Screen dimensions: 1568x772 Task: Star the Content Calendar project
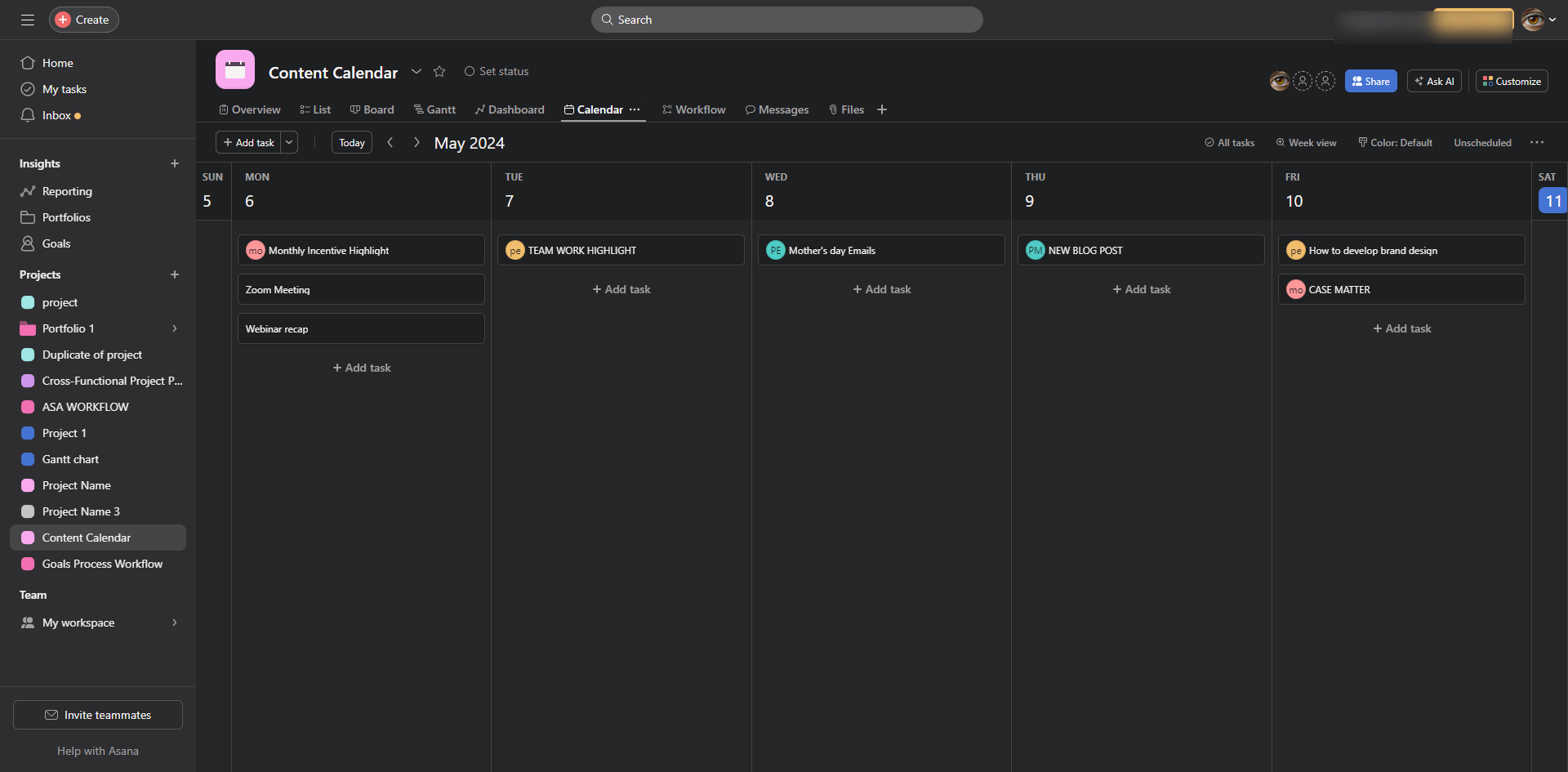point(439,72)
